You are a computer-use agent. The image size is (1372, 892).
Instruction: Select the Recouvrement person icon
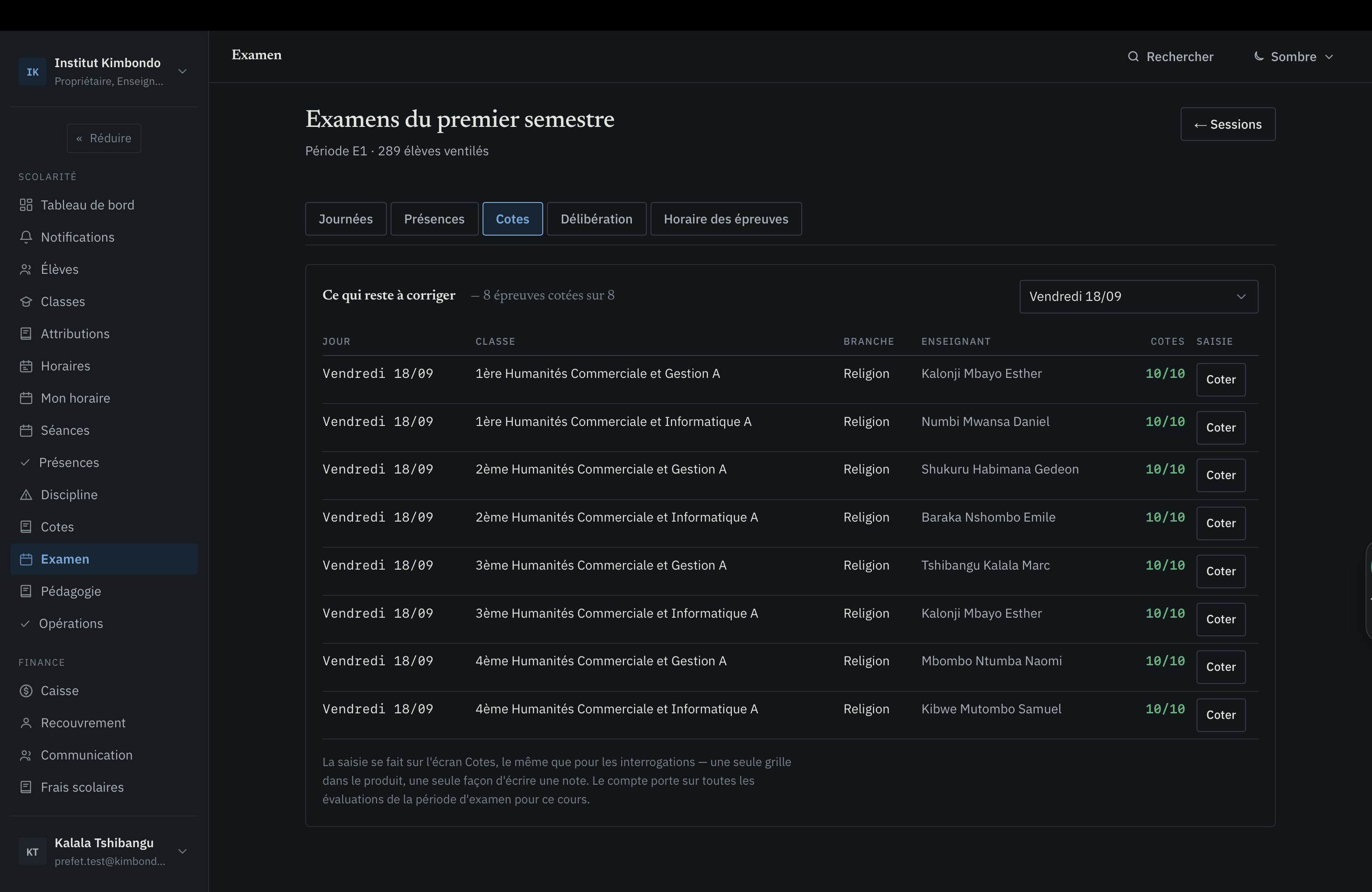tap(26, 723)
